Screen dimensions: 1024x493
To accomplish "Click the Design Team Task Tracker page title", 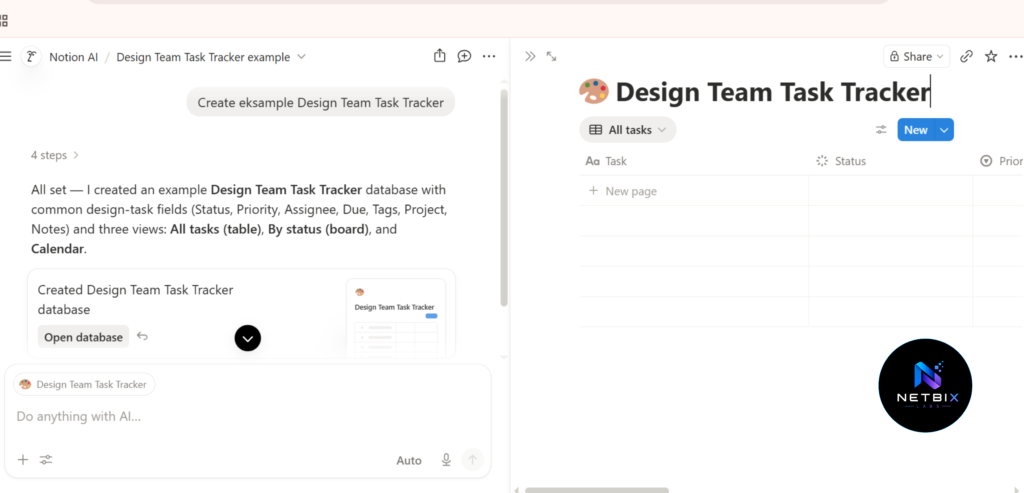I will [x=773, y=92].
